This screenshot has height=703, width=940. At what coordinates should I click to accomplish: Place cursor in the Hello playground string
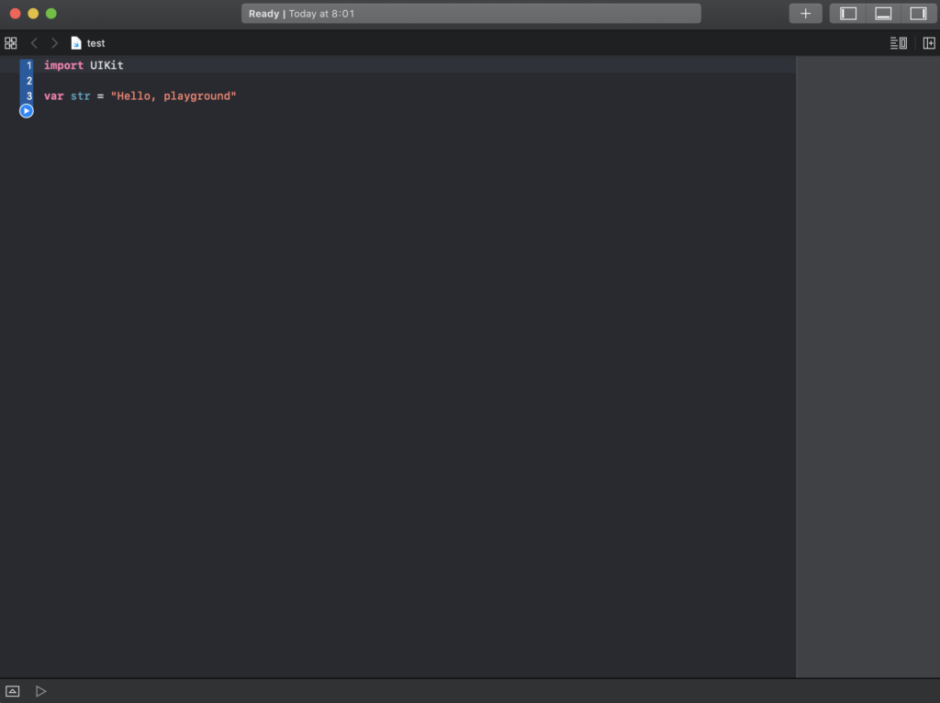(x=174, y=96)
